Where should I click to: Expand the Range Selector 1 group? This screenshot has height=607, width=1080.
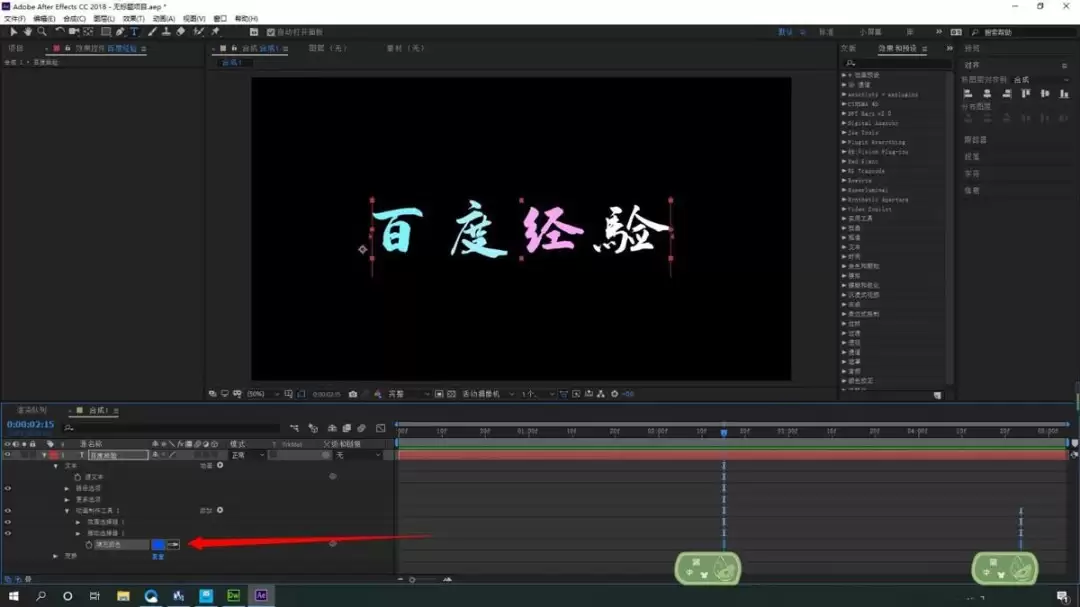[78, 522]
